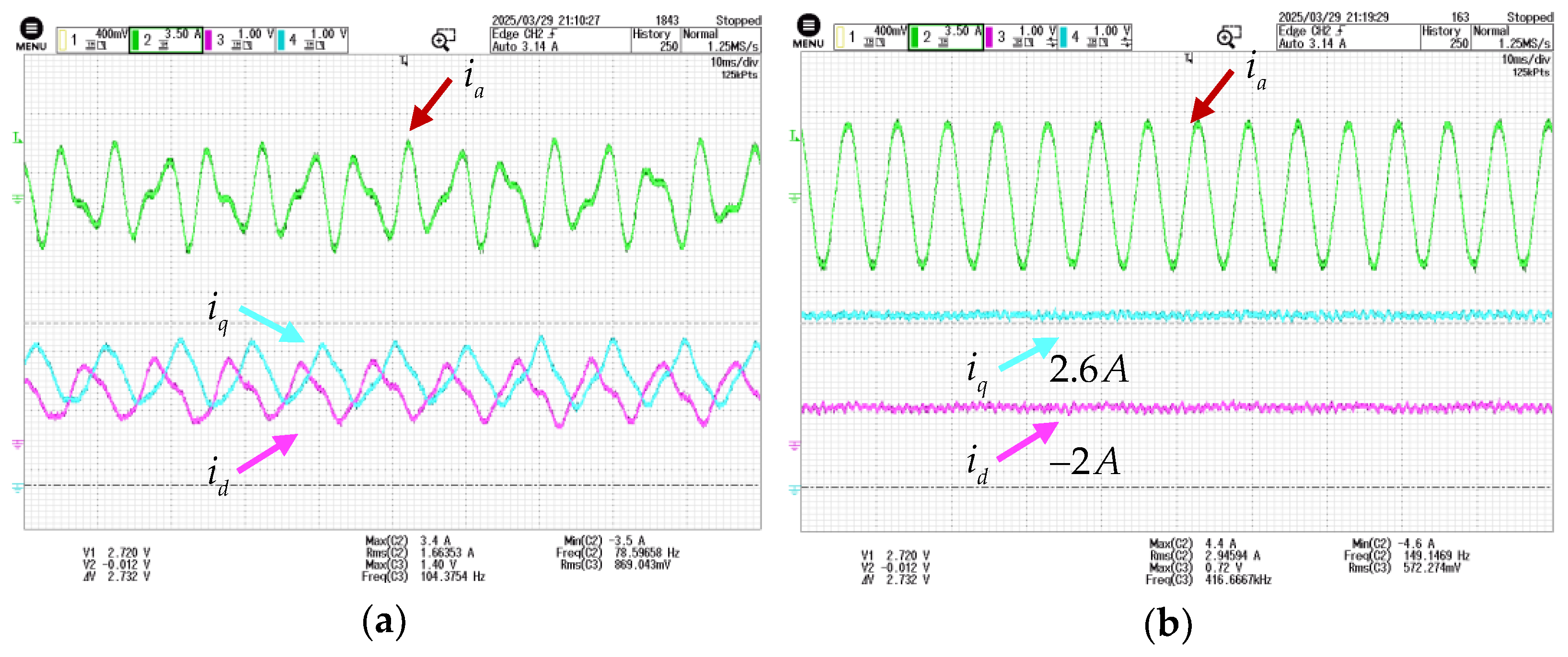This screenshot has width=1568, height=657.
Task: Click trigger position marker atop scope (a) grid
Action: 404,60
